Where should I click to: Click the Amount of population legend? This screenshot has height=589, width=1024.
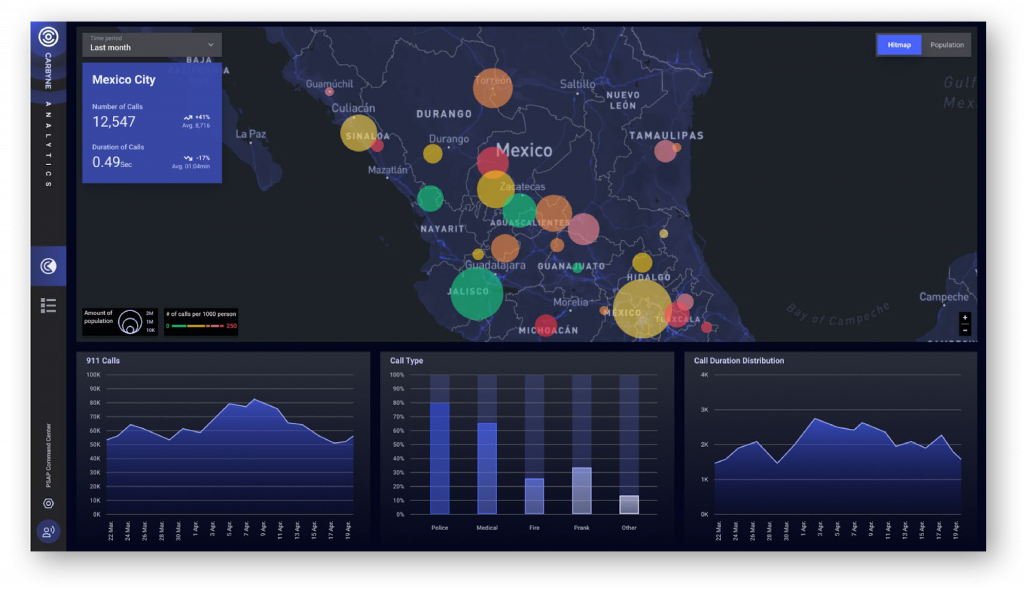click(x=120, y=321)
